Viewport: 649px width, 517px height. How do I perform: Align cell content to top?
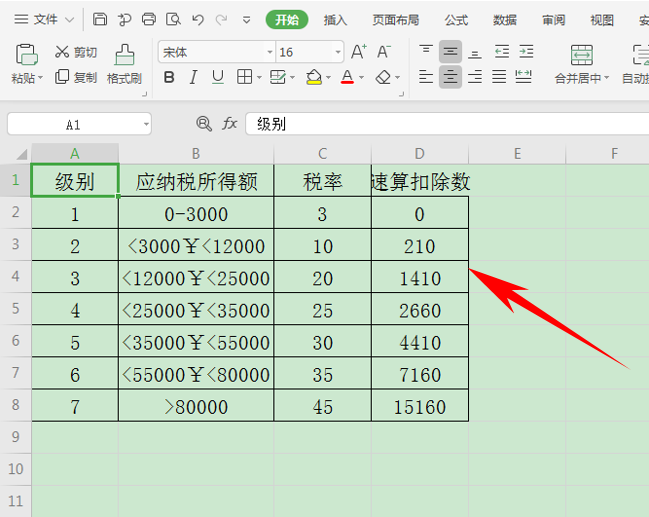point(426,52)
